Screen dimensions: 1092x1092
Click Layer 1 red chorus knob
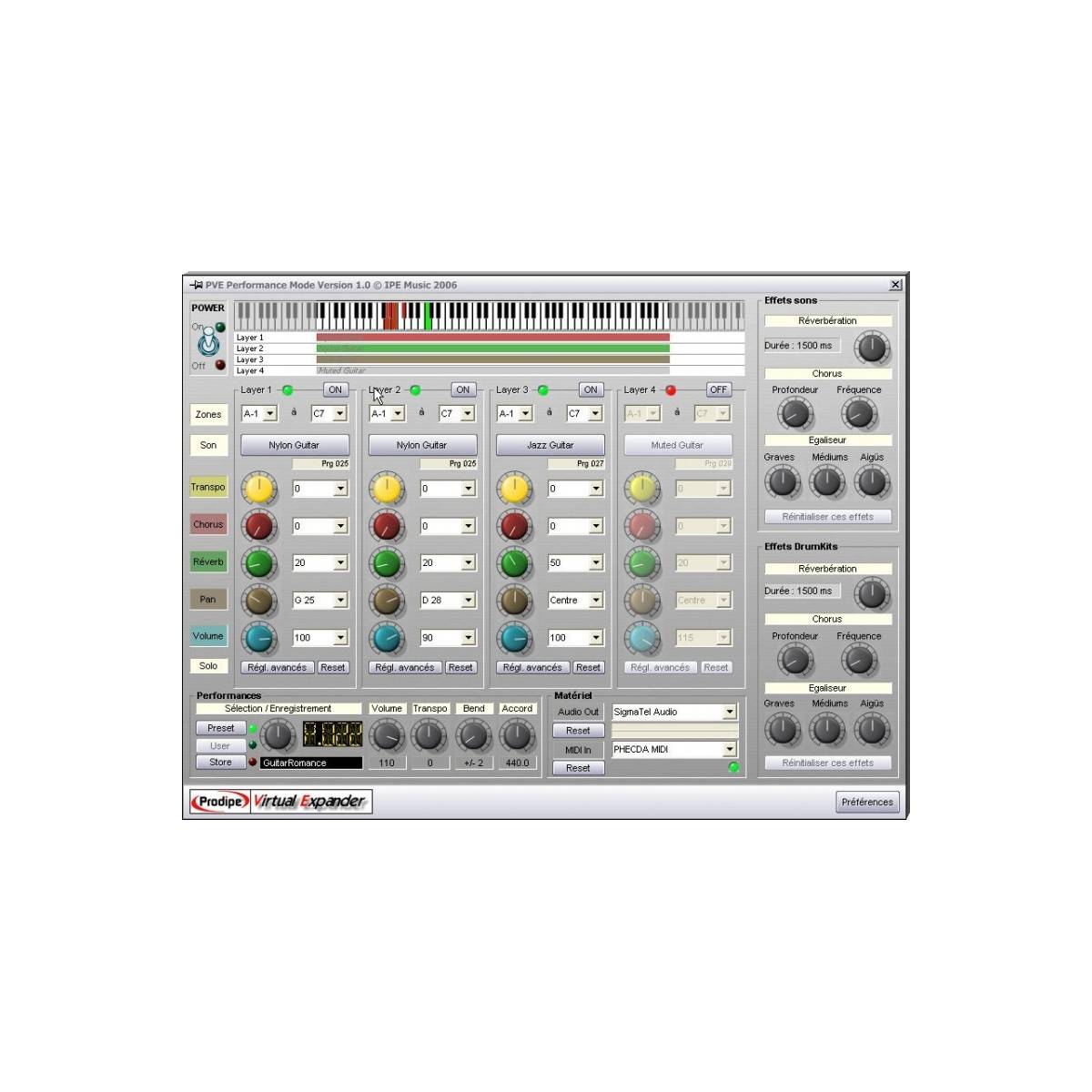tap(259, 526)
